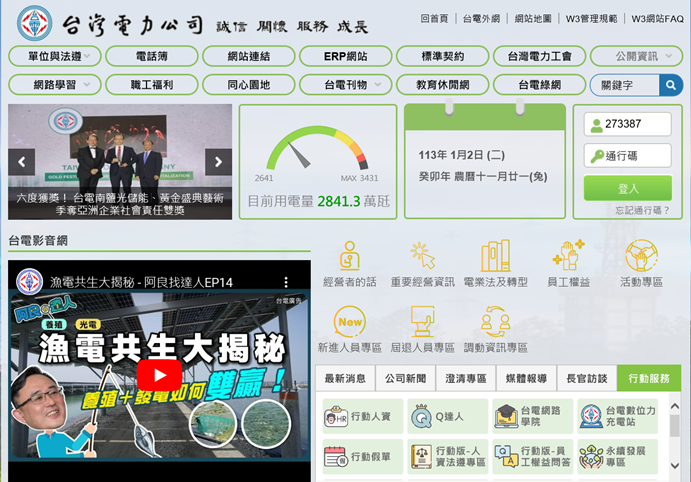Viewport: 691px width, 482px height.
Task: Open 教育休閒網 menu button
Action: [442, 85]
